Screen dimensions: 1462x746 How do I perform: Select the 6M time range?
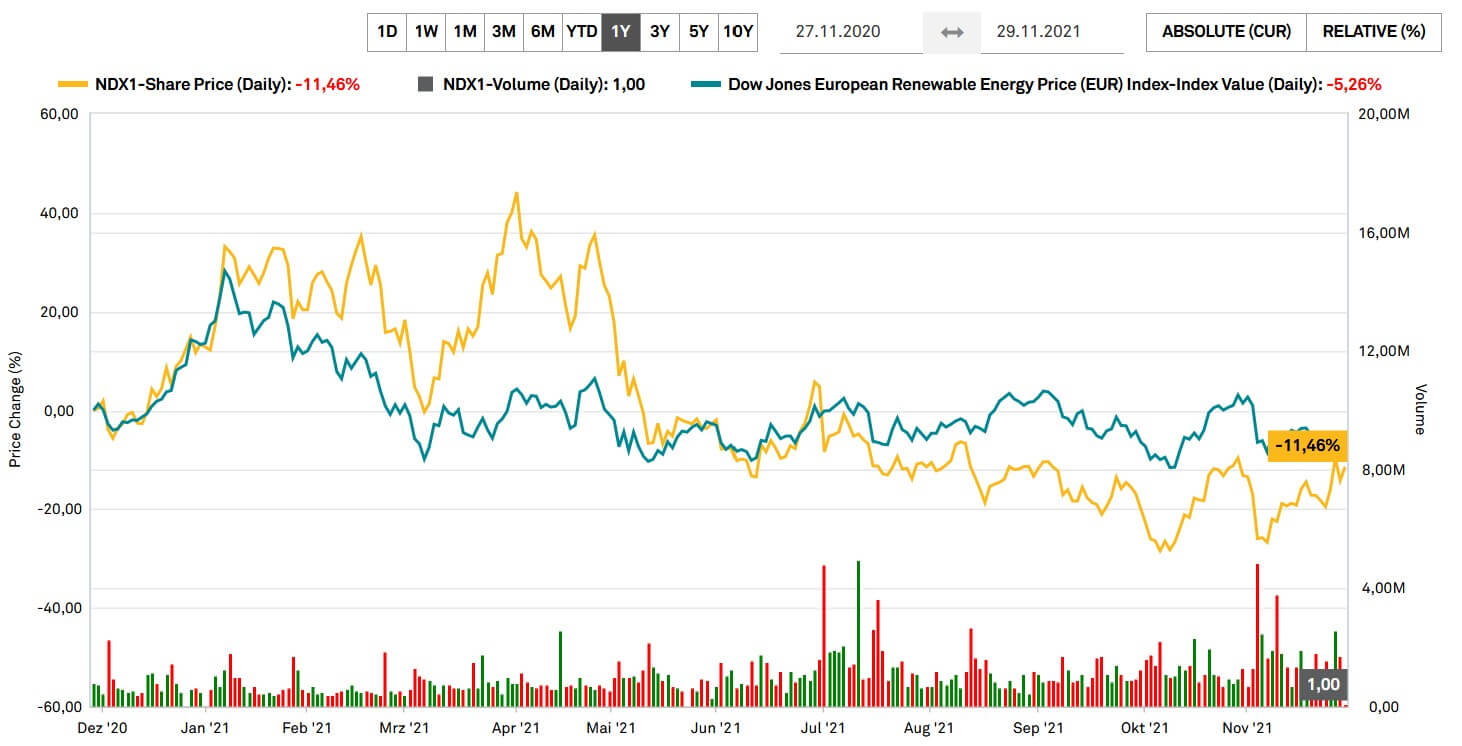543,31
